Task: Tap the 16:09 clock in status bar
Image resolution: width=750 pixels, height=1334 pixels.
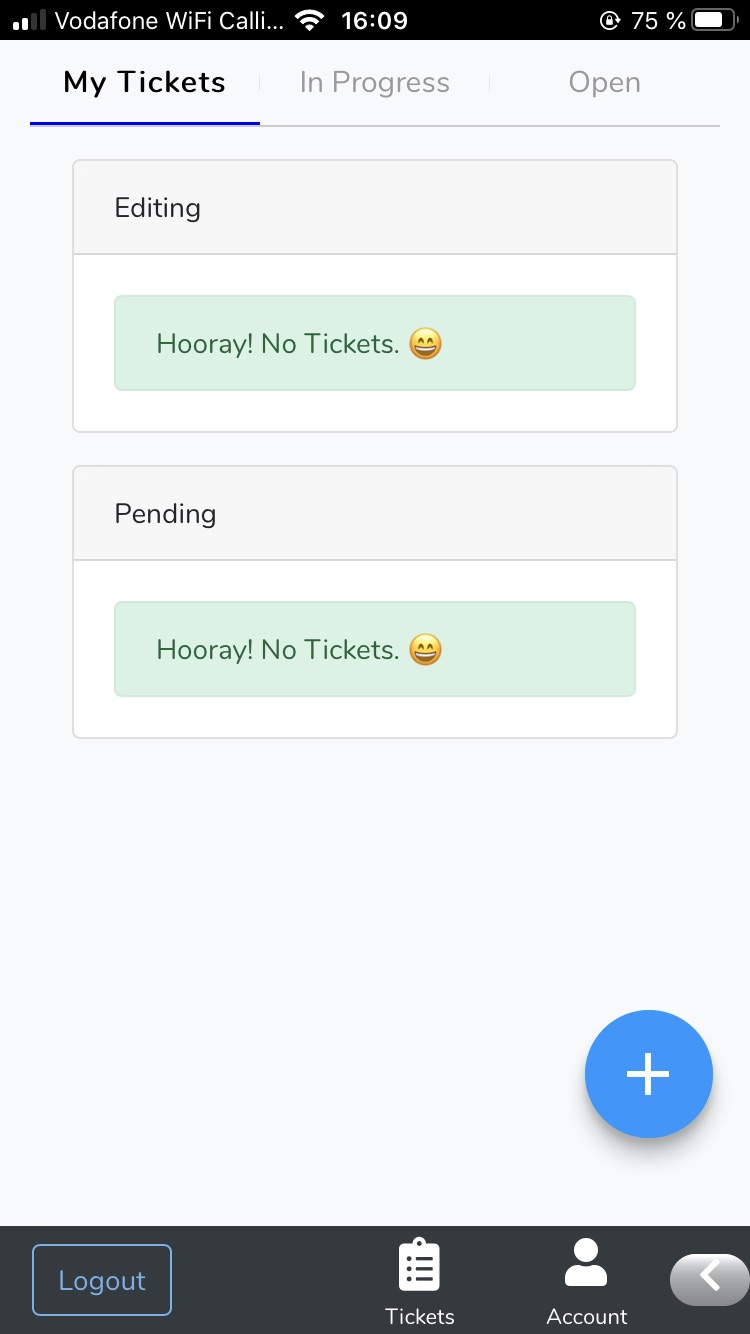Action: click(x=374, y=21)
